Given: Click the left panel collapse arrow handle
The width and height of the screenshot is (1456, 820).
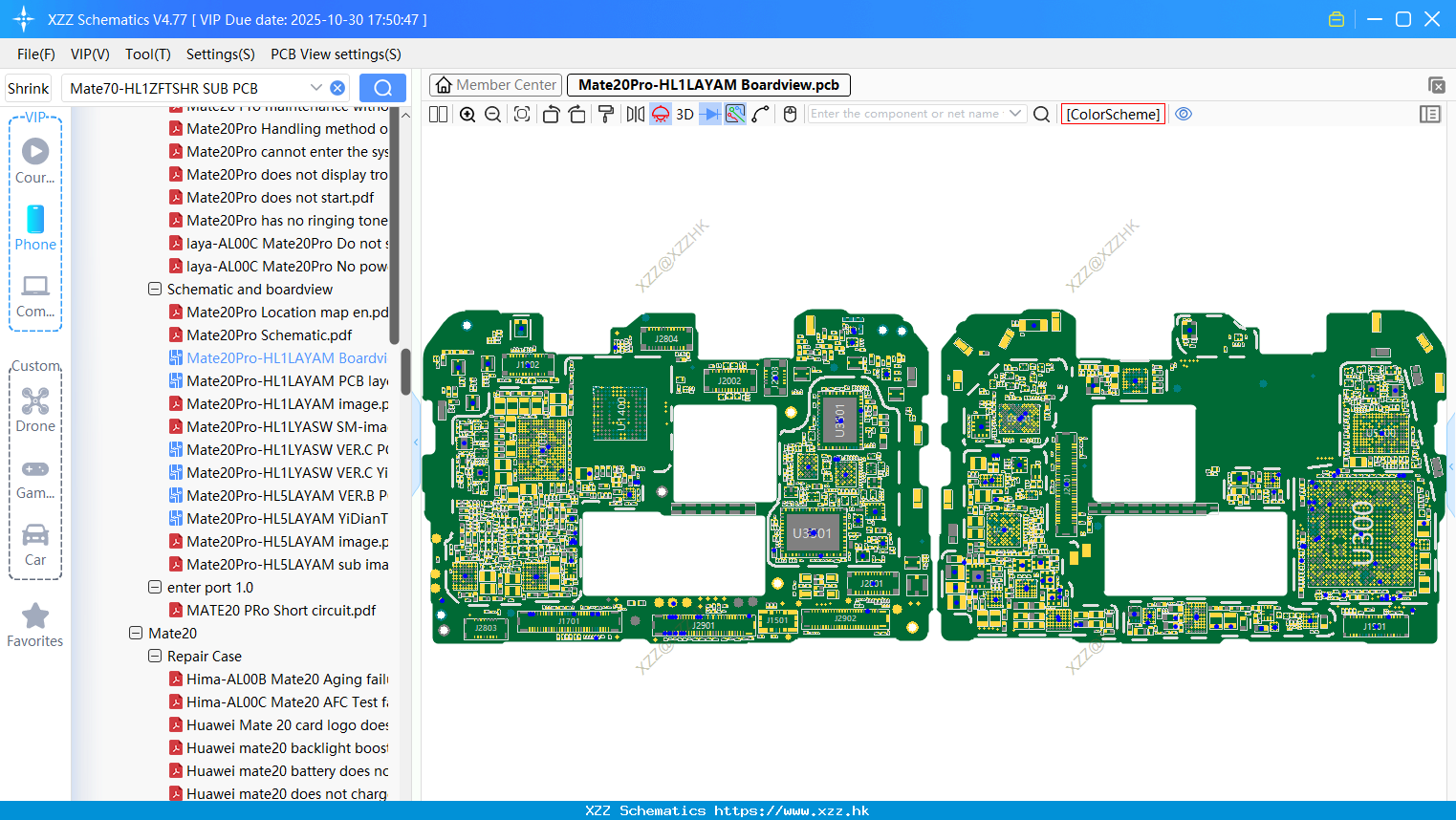Looking at the screenshot, I should tap(416, 442).
